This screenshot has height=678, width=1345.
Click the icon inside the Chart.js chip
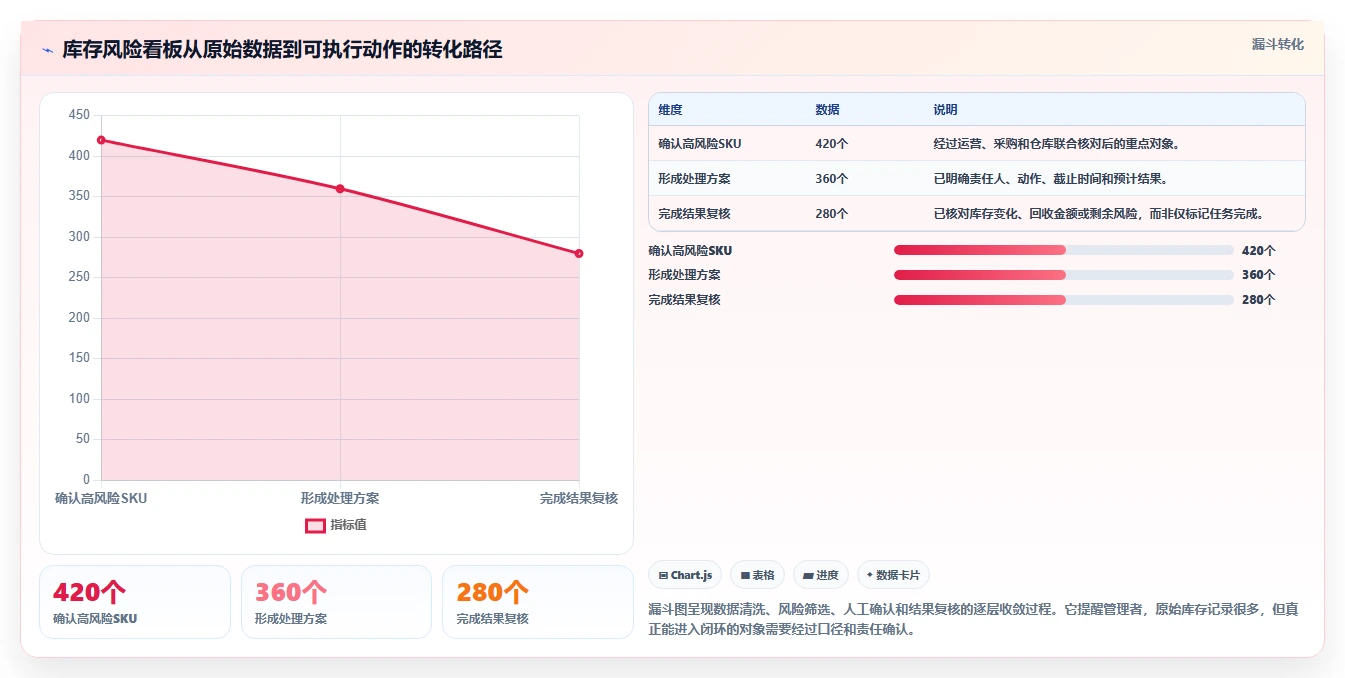click(x=664, y=575)
